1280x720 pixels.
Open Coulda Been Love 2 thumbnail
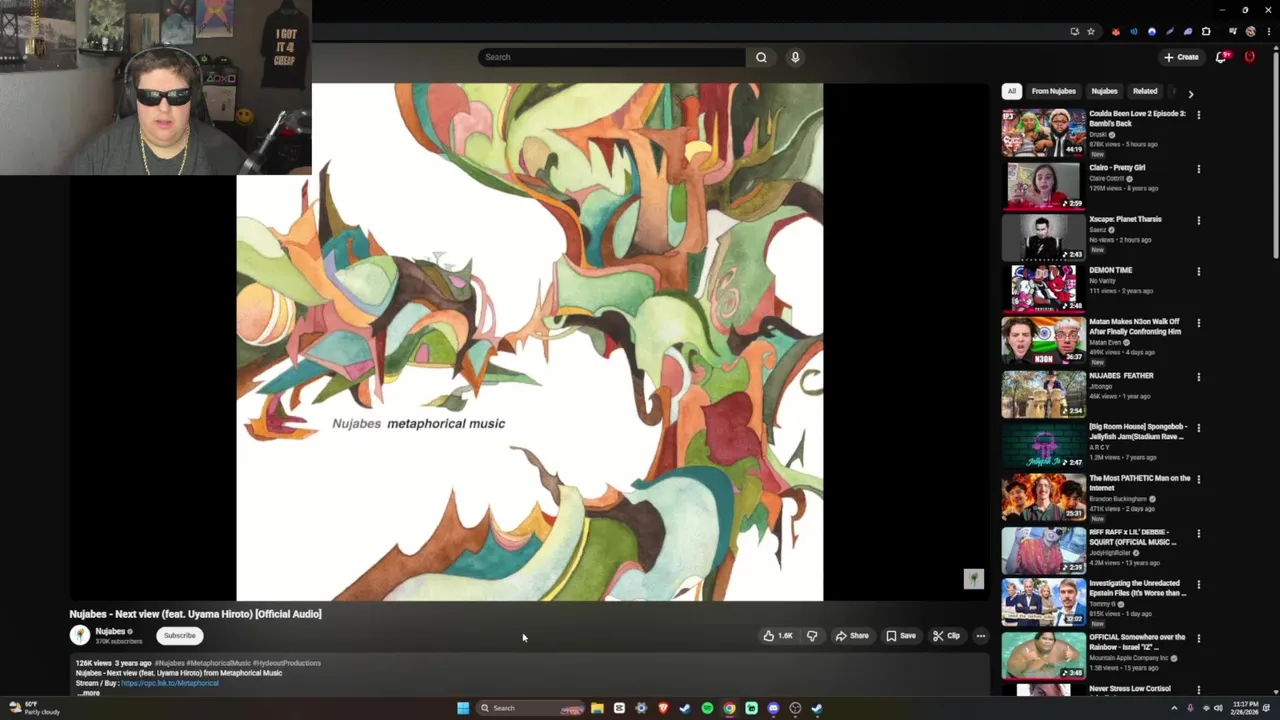(x=1043, y=132)
